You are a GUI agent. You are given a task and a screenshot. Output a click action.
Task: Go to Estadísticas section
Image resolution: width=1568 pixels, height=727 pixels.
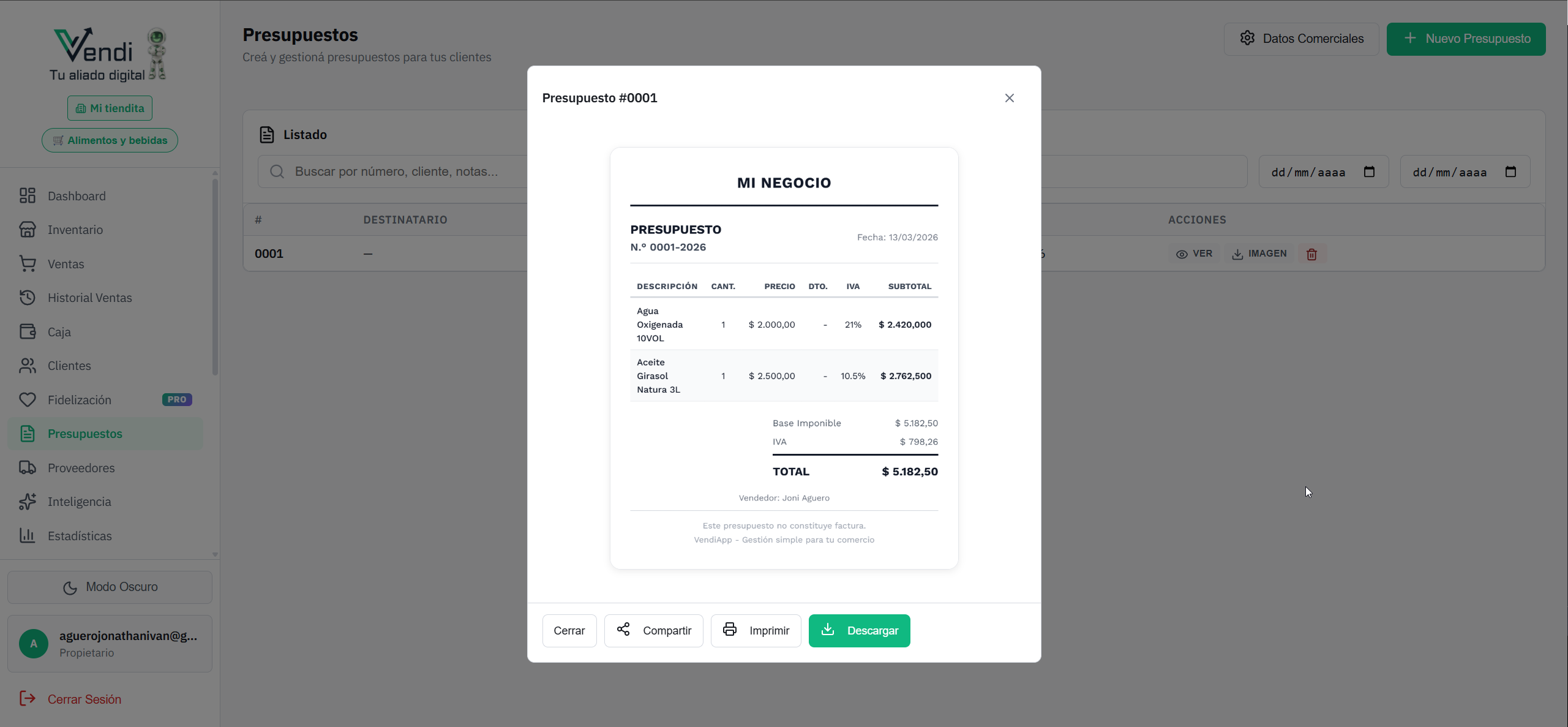[x=80, y=536]
